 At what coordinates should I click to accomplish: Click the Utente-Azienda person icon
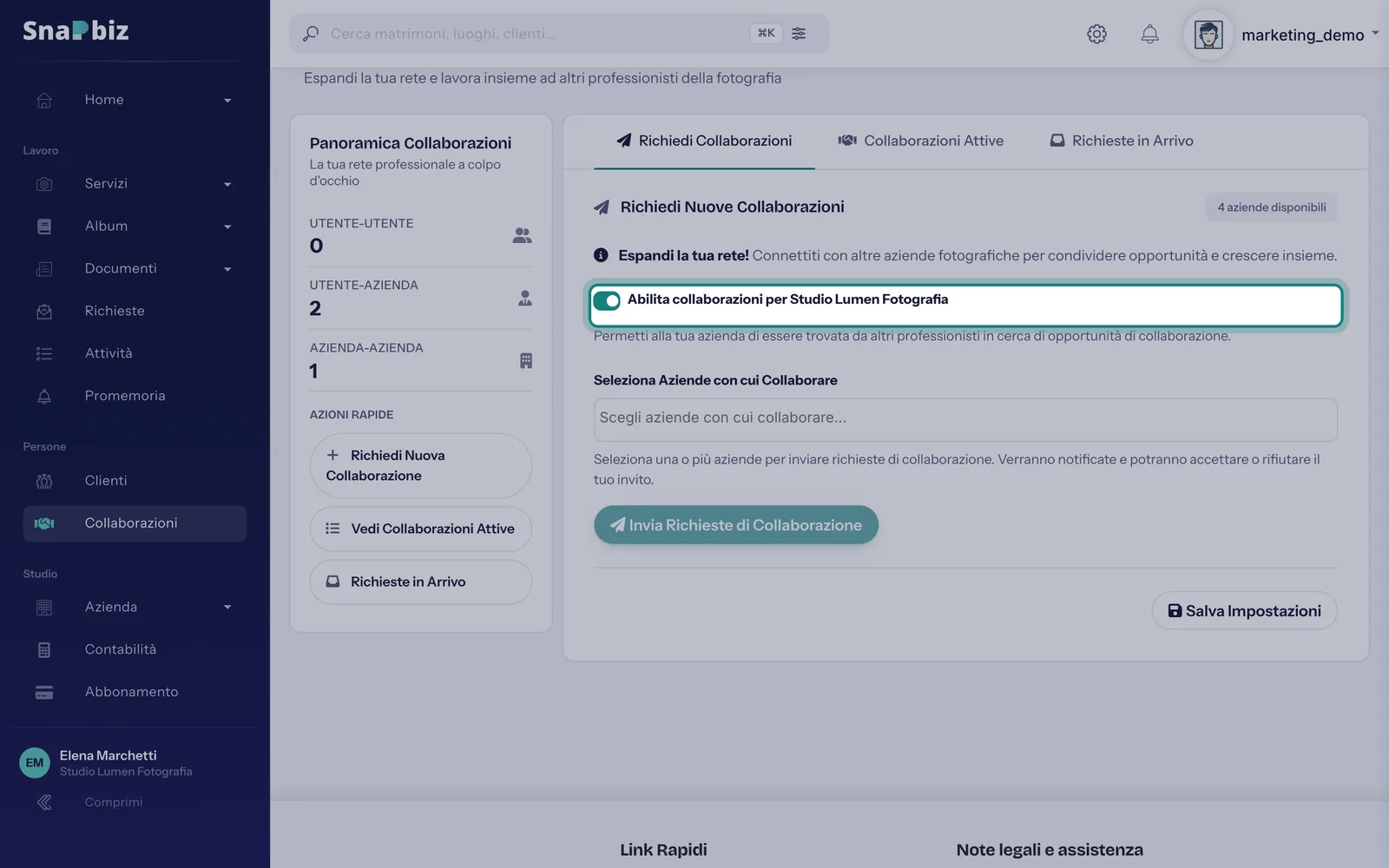pyautogui.click(x=525, y=298)
